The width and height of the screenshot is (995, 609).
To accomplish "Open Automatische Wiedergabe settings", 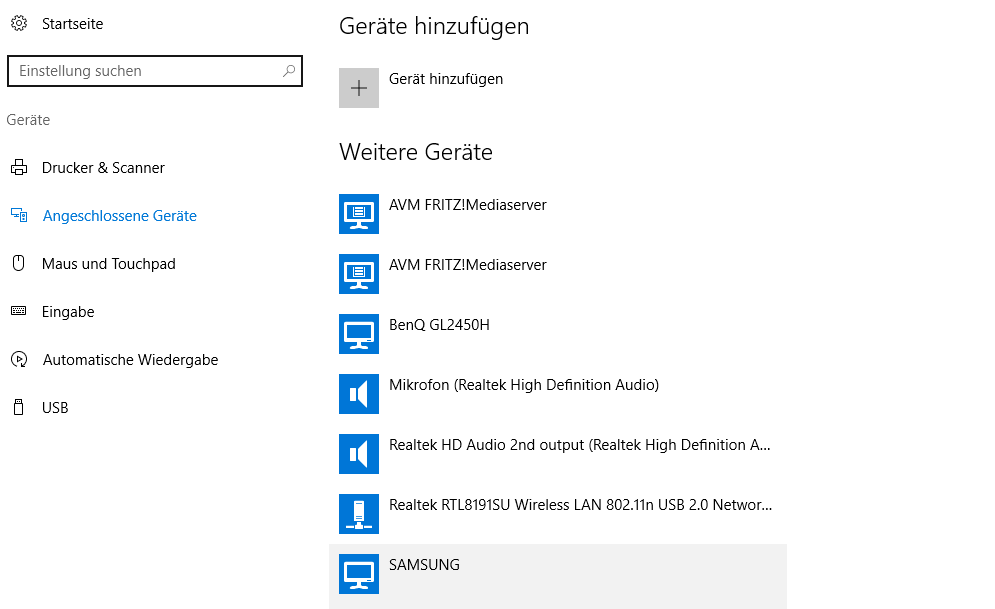I will coord(130,360).
